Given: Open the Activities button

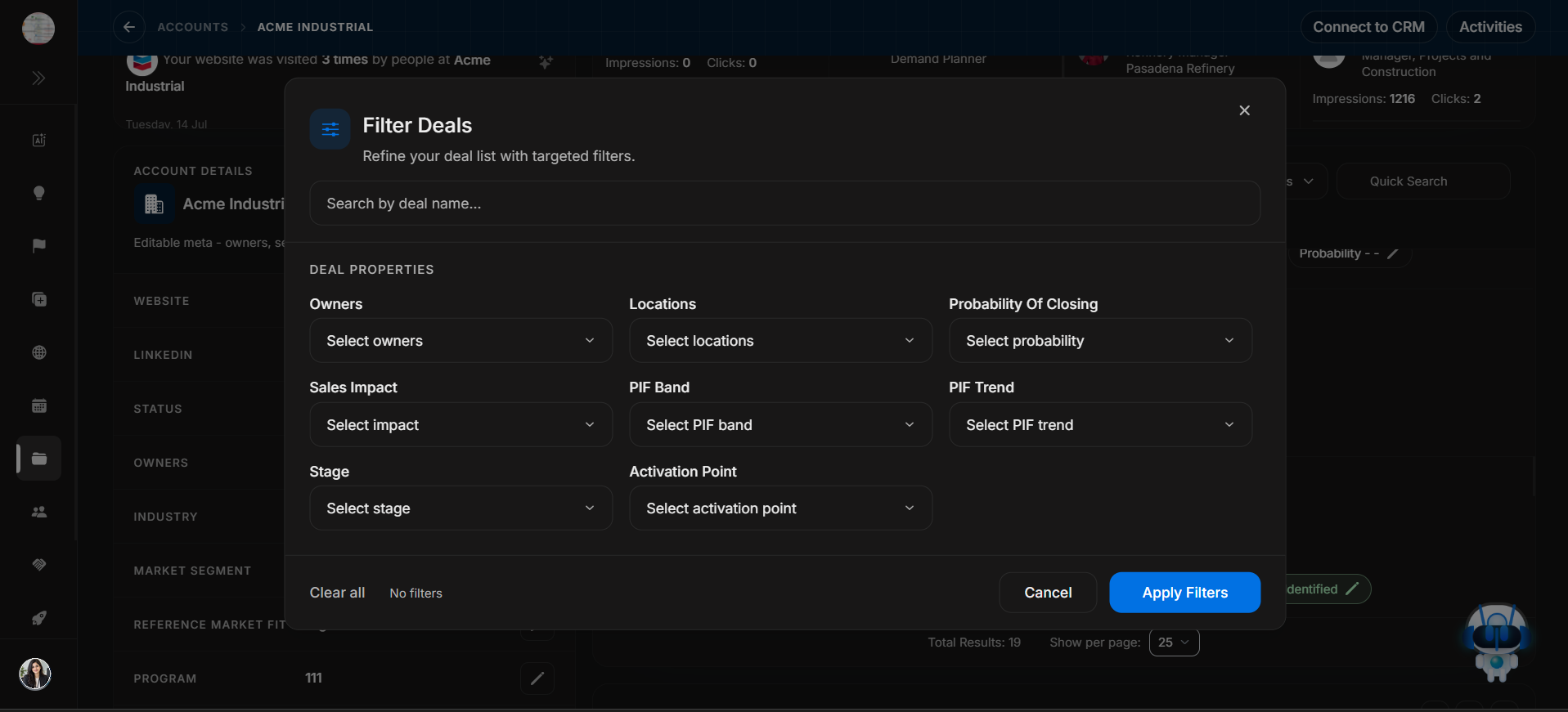Looking at the screenshot, I should click(x=1490, y=27).
